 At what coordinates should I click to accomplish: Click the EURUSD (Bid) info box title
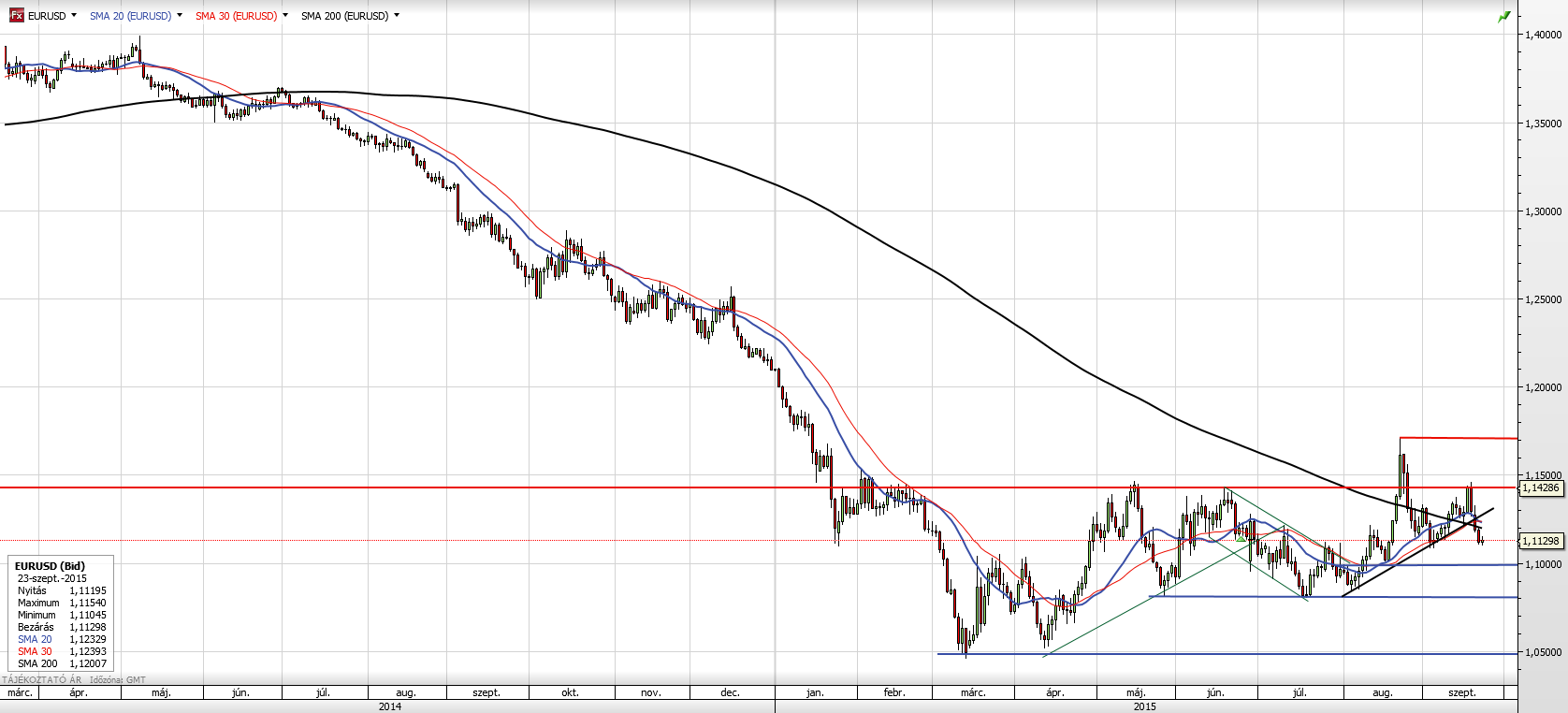click(50, 566)
